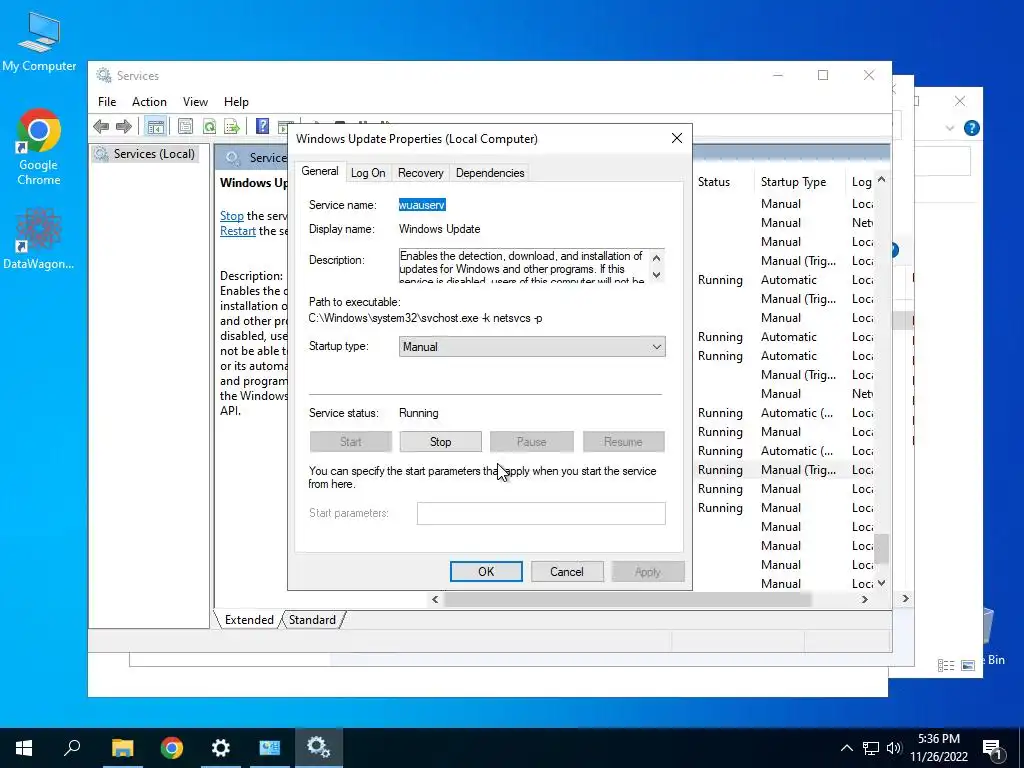Open the Windows Start menu
This screenshot has width=1024, height=768.
24,748
